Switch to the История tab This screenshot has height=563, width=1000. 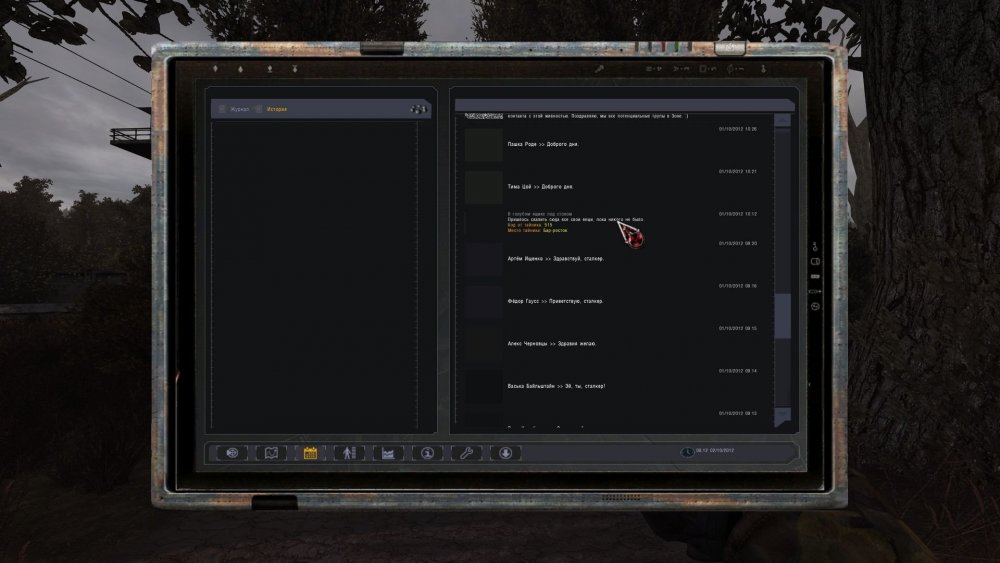[277, 109]
